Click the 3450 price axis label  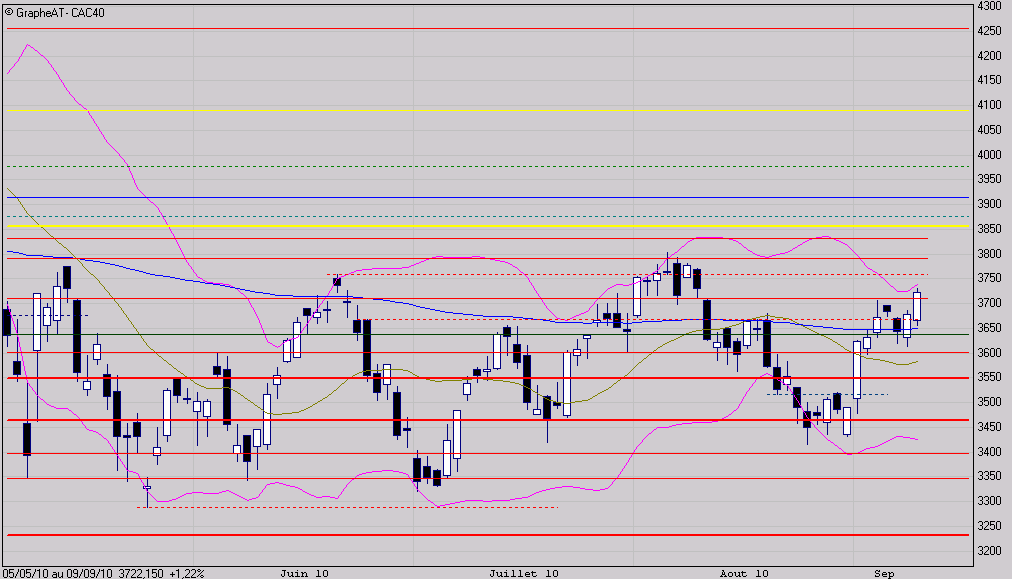(x=989, y=427)
